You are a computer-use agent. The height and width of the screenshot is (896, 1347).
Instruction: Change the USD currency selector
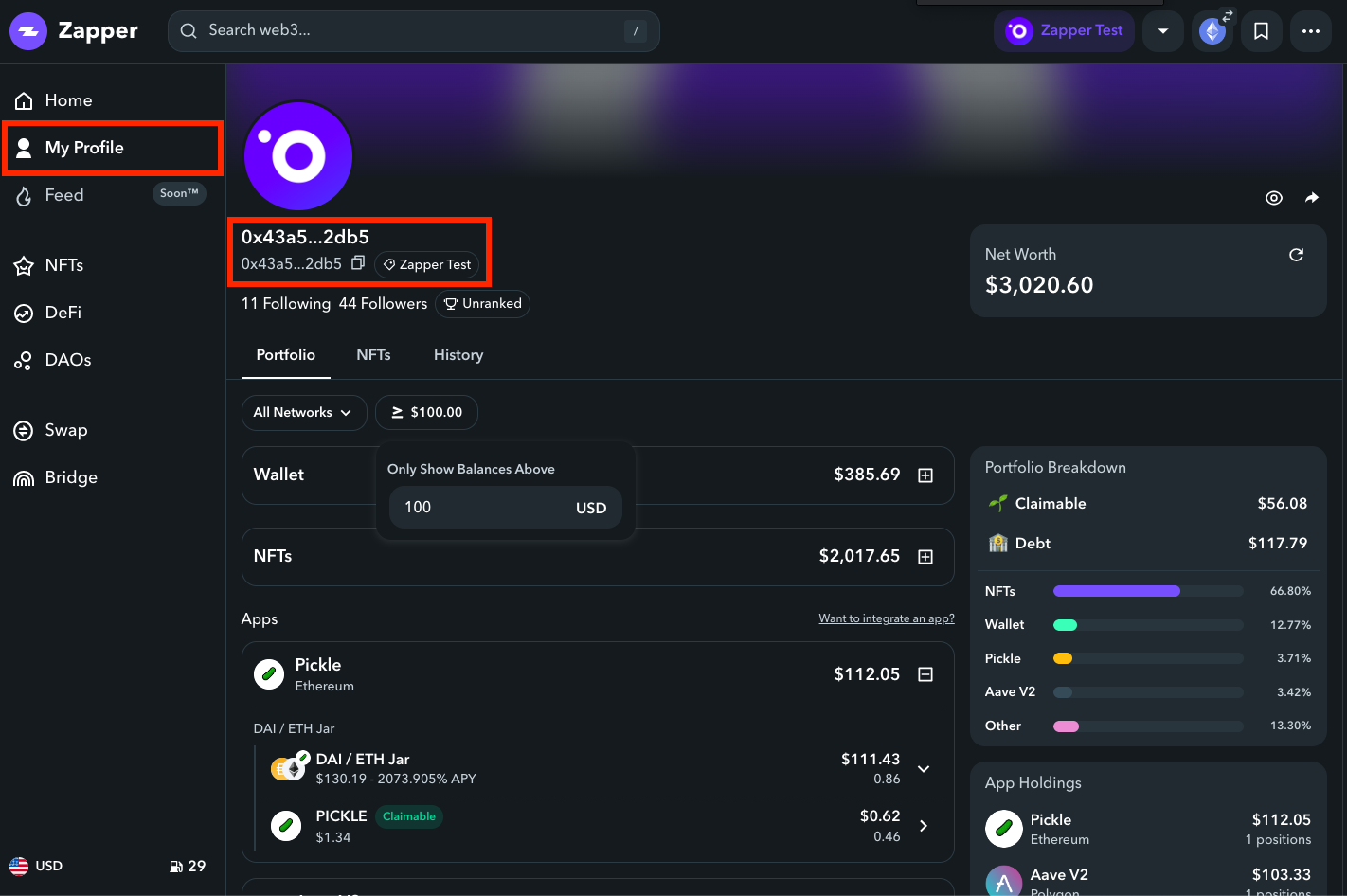pos(36,866)
